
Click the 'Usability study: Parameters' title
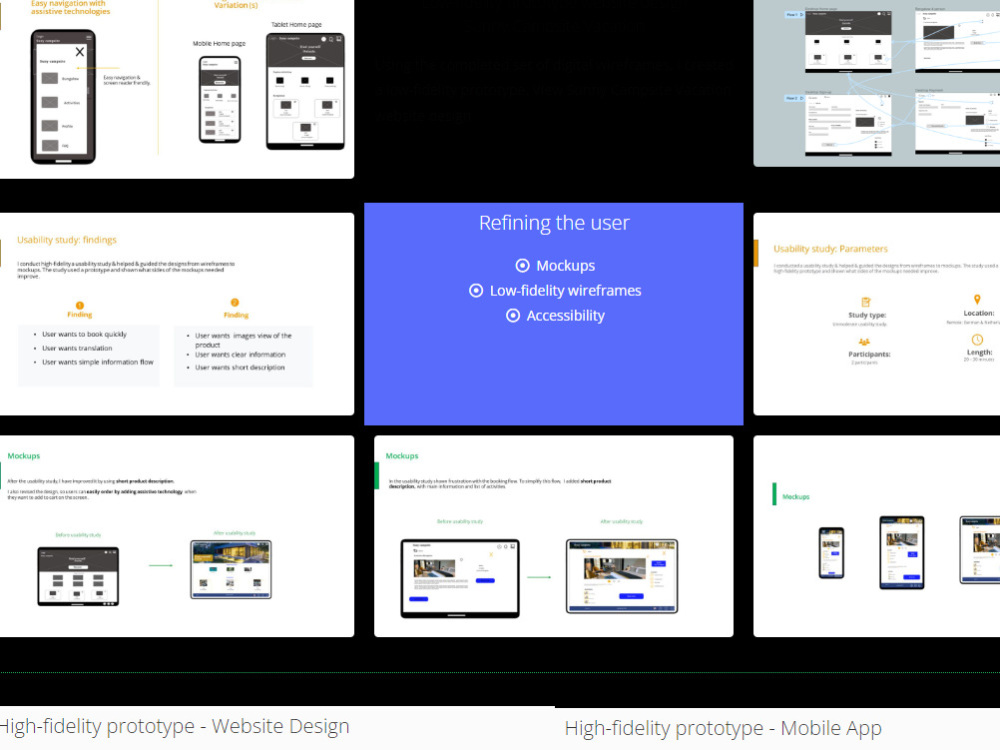[830, 249]
